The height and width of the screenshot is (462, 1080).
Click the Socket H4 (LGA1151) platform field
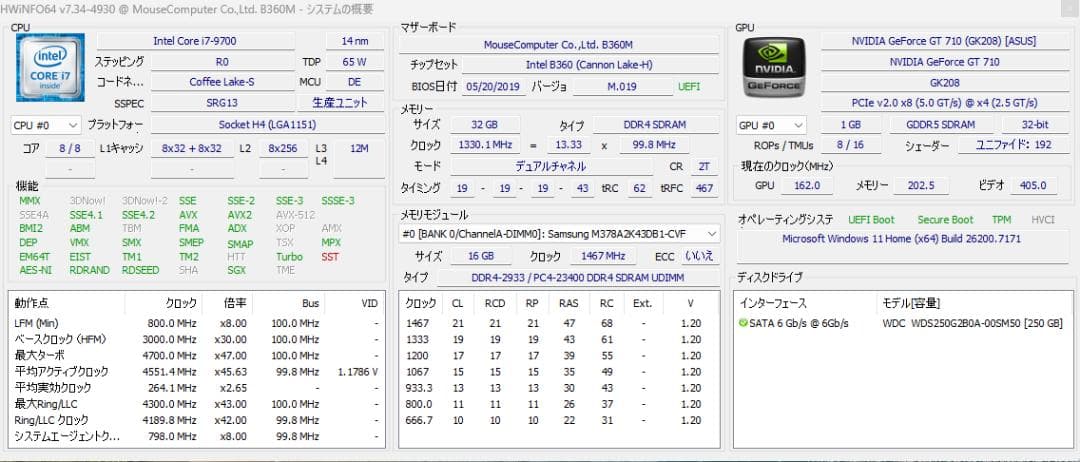click(x=268, y=125)
